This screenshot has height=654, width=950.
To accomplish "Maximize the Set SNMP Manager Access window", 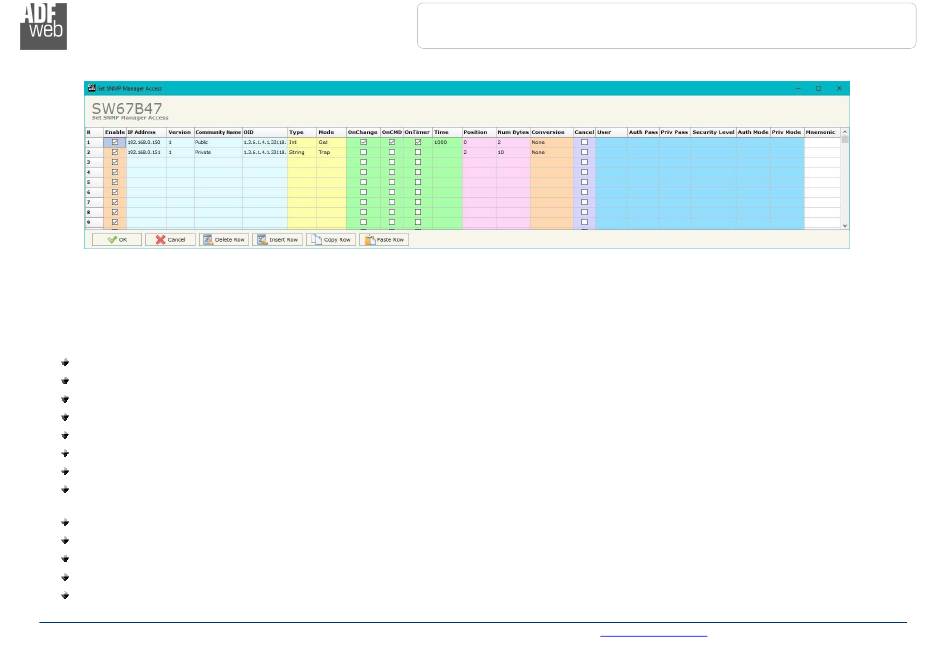I will [x=819, y=88].
